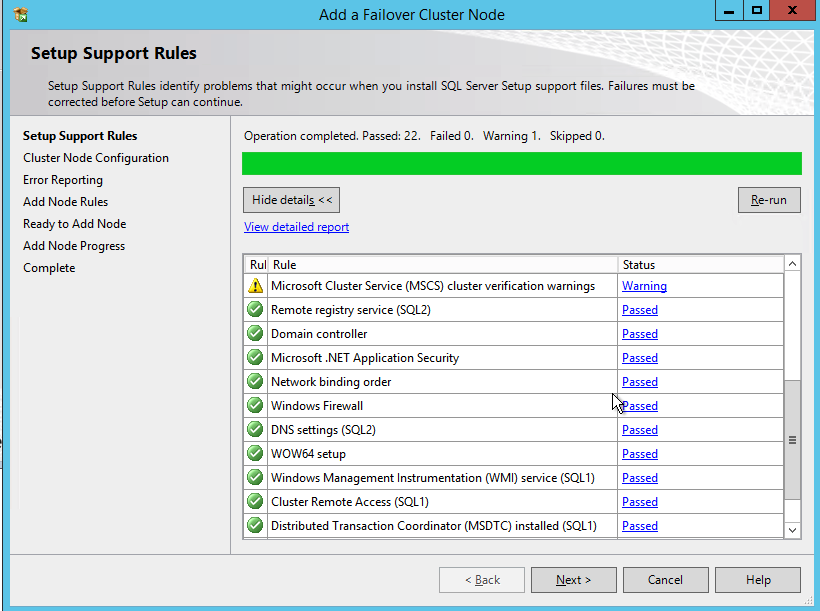Click green check icon beside Domain controller
820x611 pixels.
click(256, 334)
